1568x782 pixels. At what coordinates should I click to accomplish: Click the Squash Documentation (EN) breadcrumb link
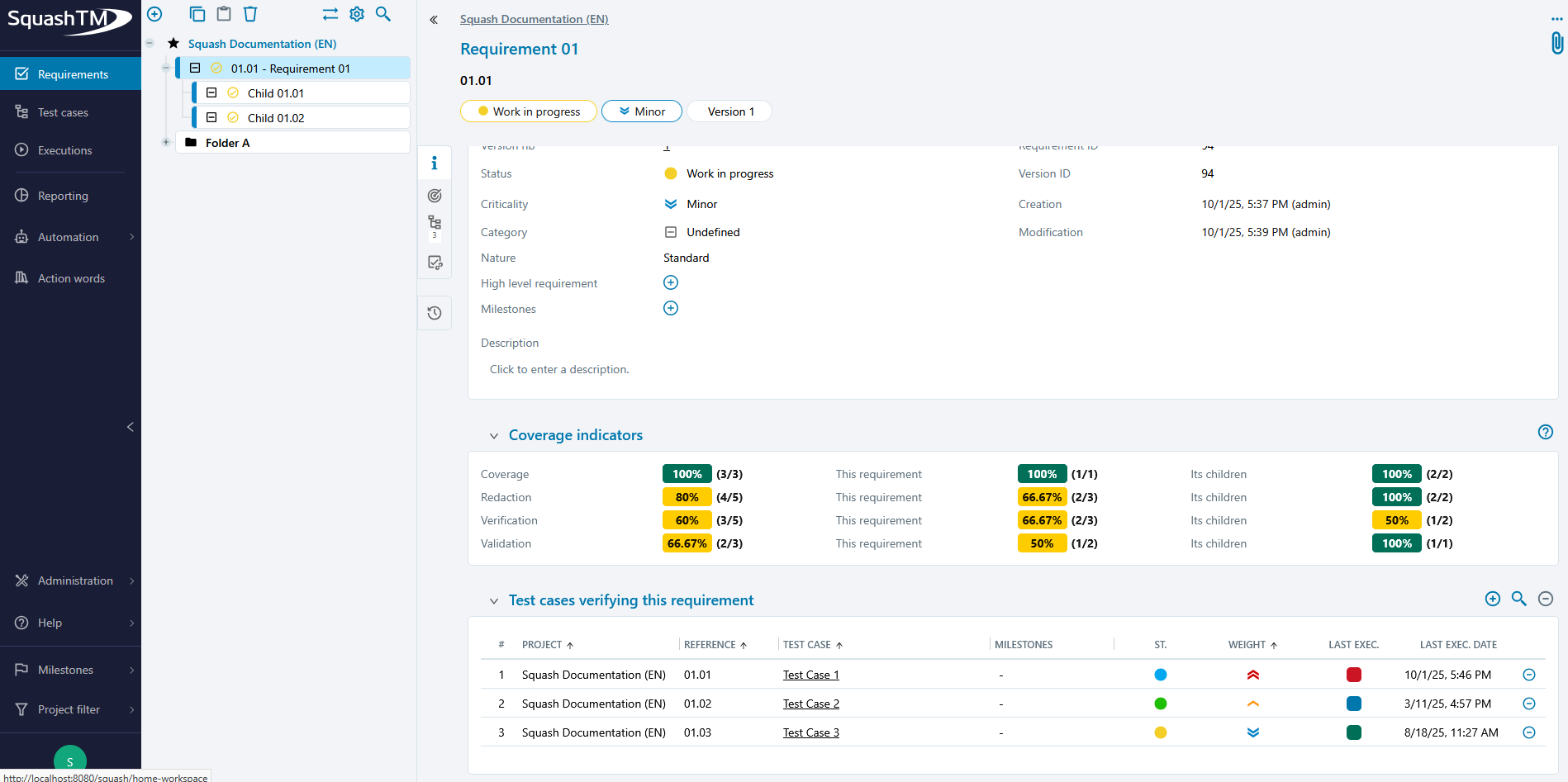(x=534, y=19)
